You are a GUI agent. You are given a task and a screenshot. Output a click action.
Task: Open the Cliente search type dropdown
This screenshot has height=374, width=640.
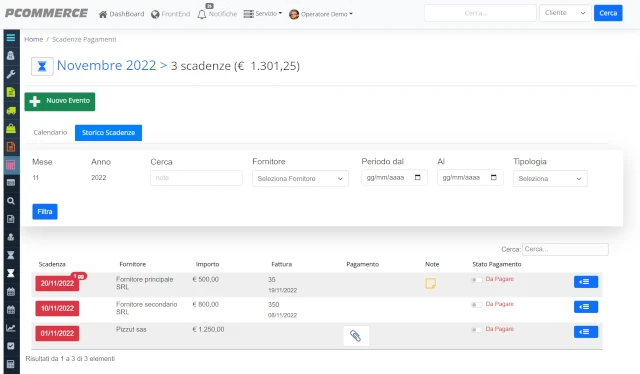tap(565, 13)
